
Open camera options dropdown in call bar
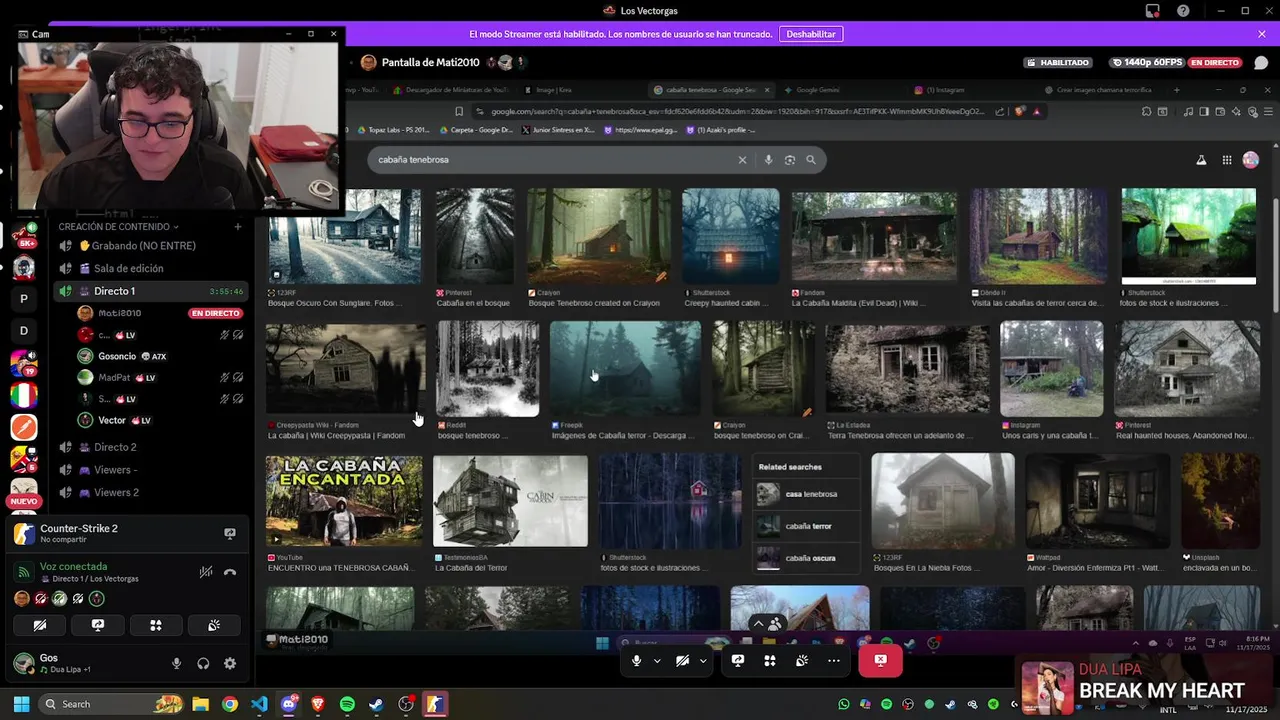coord(703,660)
